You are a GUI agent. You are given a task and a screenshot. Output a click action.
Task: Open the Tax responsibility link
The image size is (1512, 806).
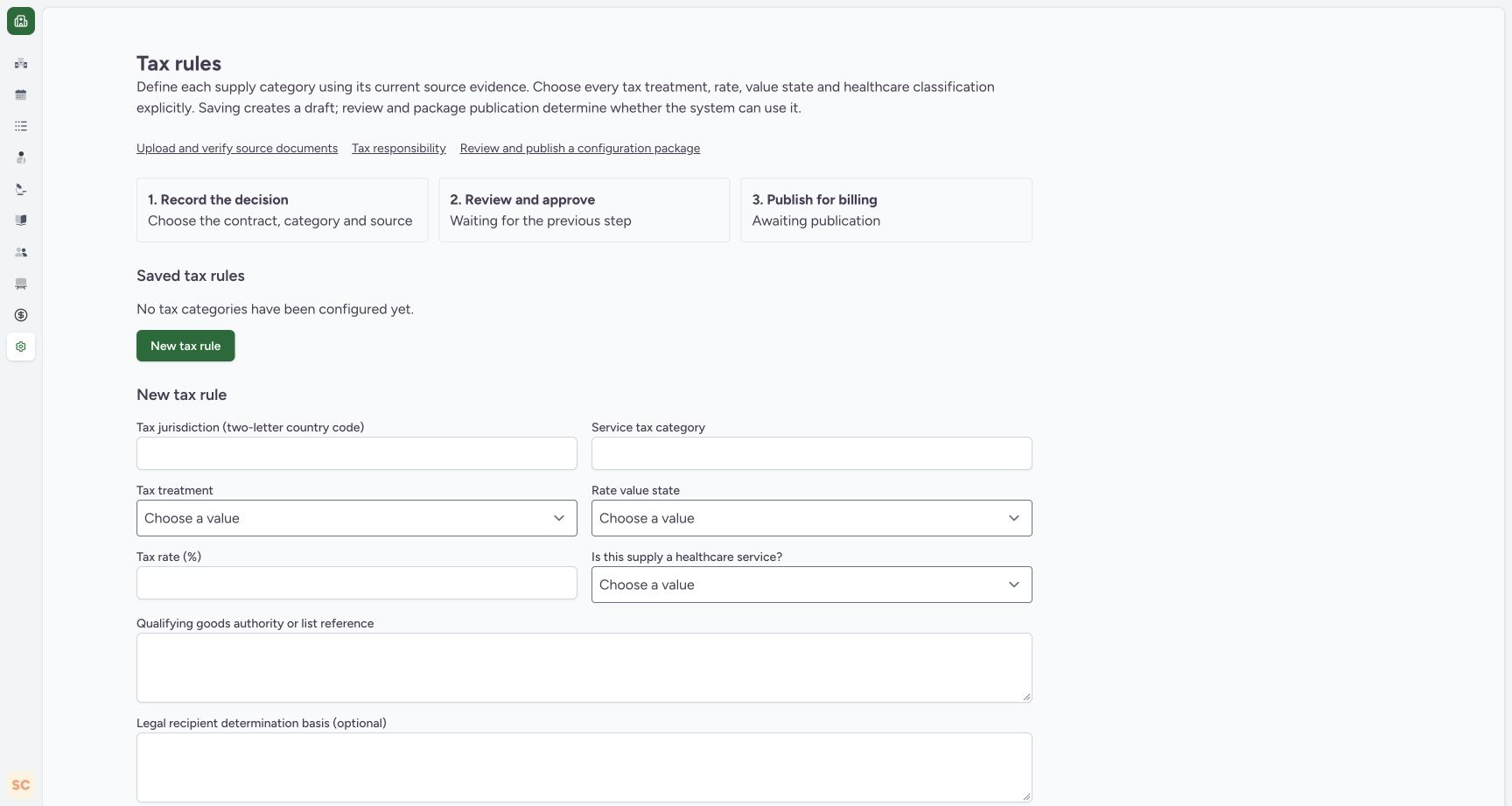(399, 148)
